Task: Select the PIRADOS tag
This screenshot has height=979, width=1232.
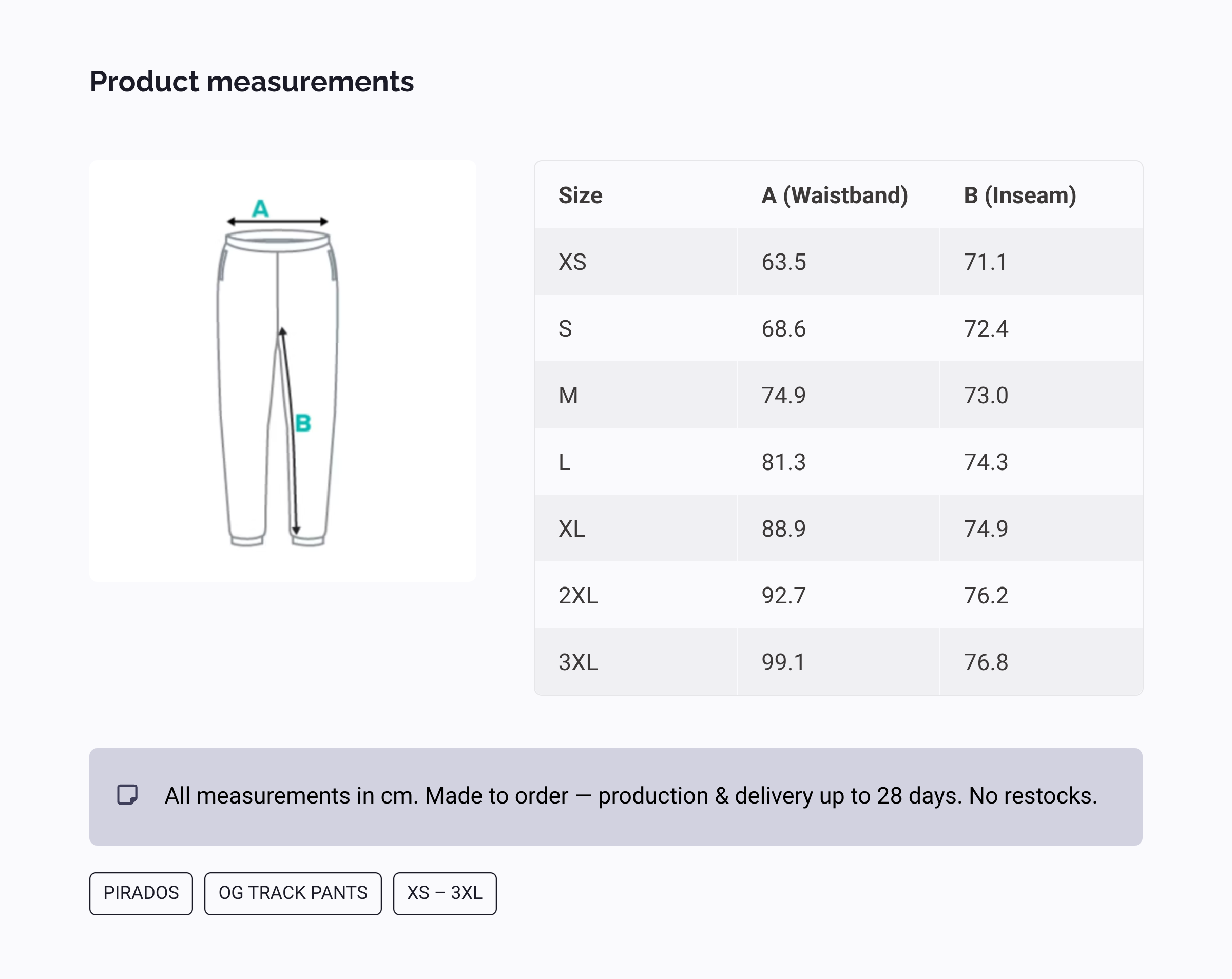Action: [x=141, y=893]
